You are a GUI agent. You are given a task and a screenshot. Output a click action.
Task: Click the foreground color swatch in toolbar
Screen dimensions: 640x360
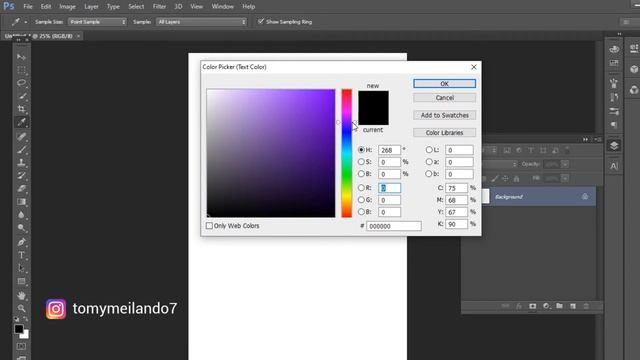pyautogui.click(x=18, y=329)
